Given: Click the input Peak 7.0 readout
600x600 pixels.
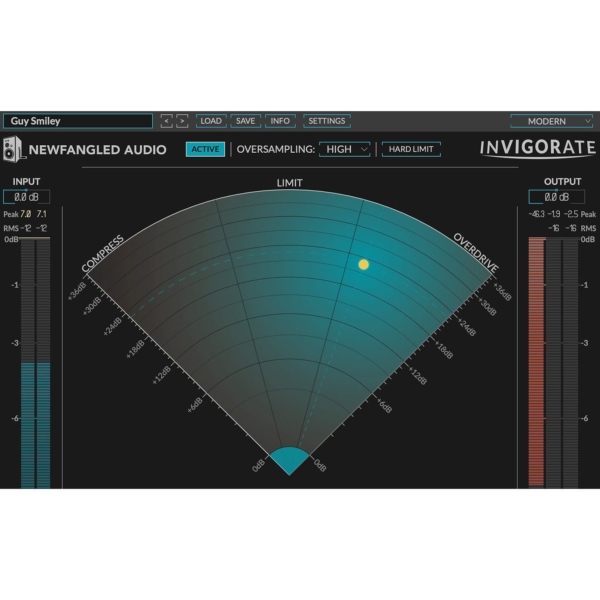Looking at the screenshot, I should pyautogui.click(x=26, y=214).
